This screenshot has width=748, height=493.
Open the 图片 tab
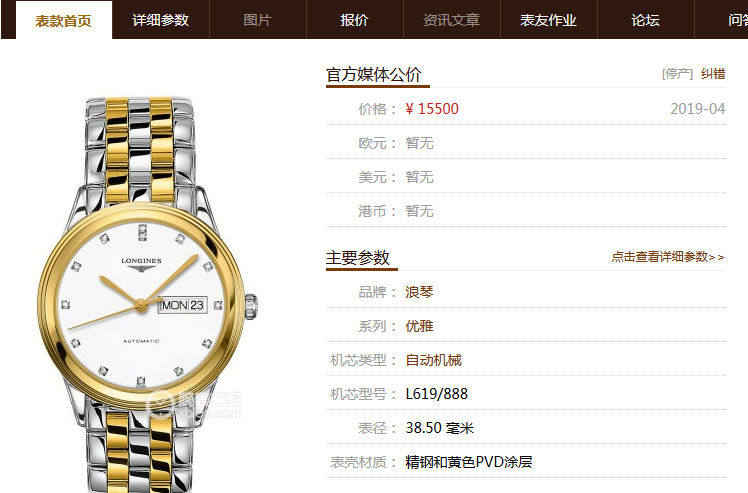click(x=258, y=20)
